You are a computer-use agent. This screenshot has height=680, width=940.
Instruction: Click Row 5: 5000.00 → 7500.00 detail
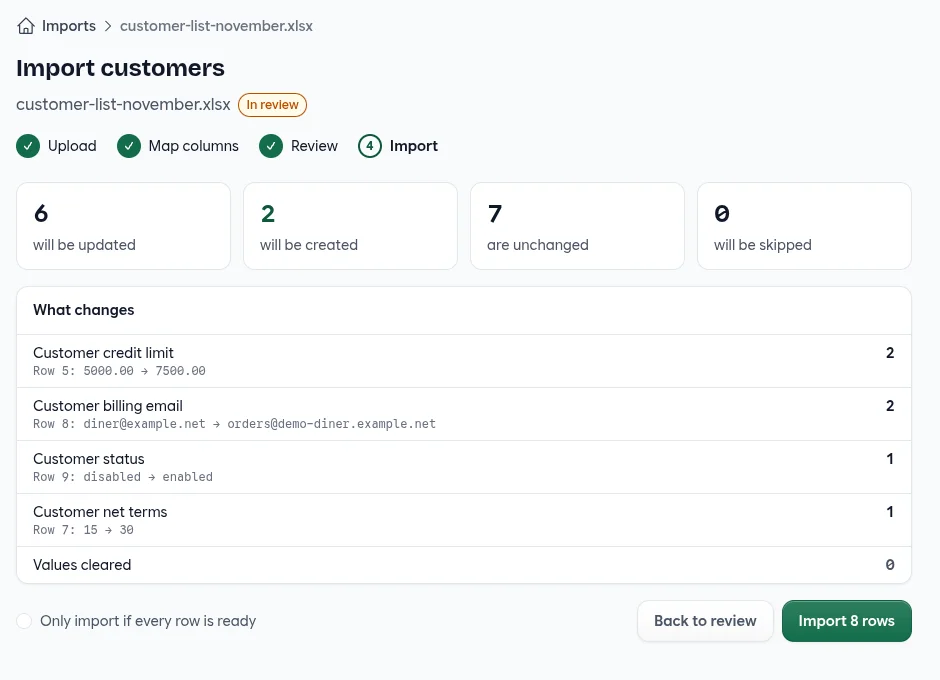(x=119, y=371)
